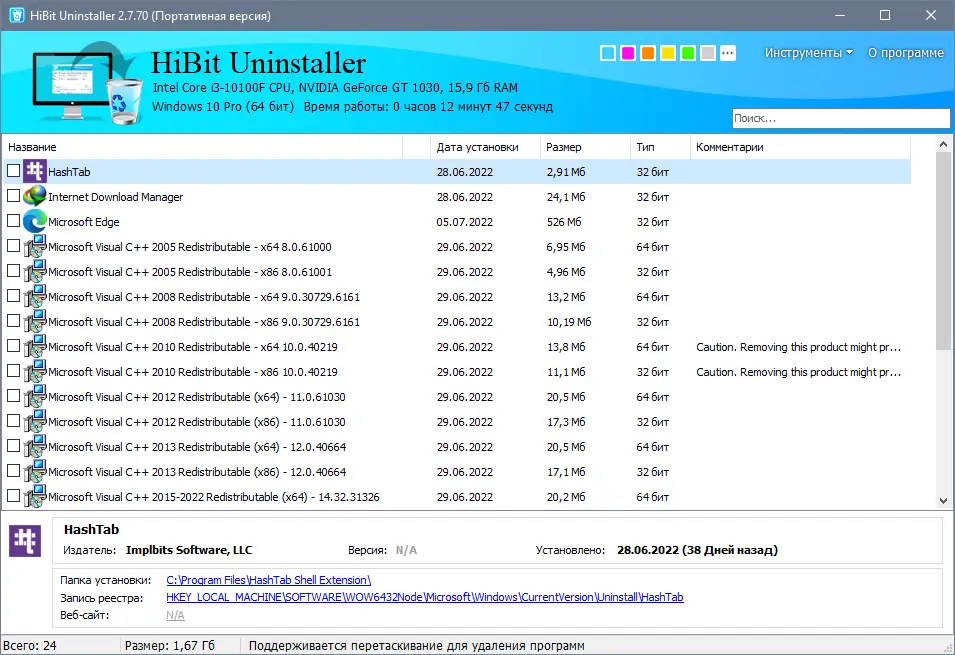Click the 526 Мб size cell

click(x=564, y=222)
